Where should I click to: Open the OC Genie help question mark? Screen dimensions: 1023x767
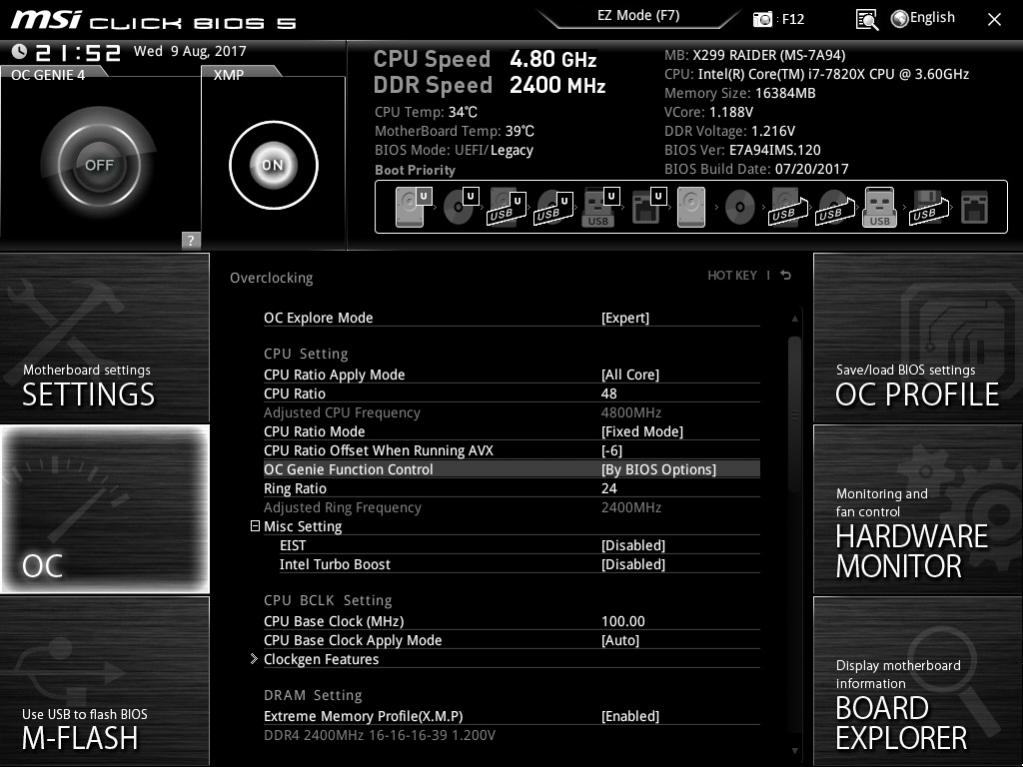coord(191,240)
